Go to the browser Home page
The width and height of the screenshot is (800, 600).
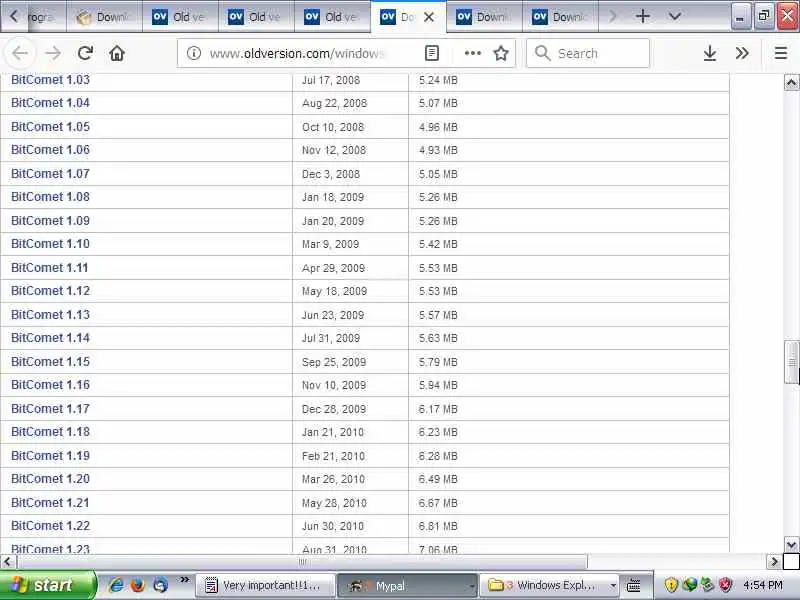(117, 53)
